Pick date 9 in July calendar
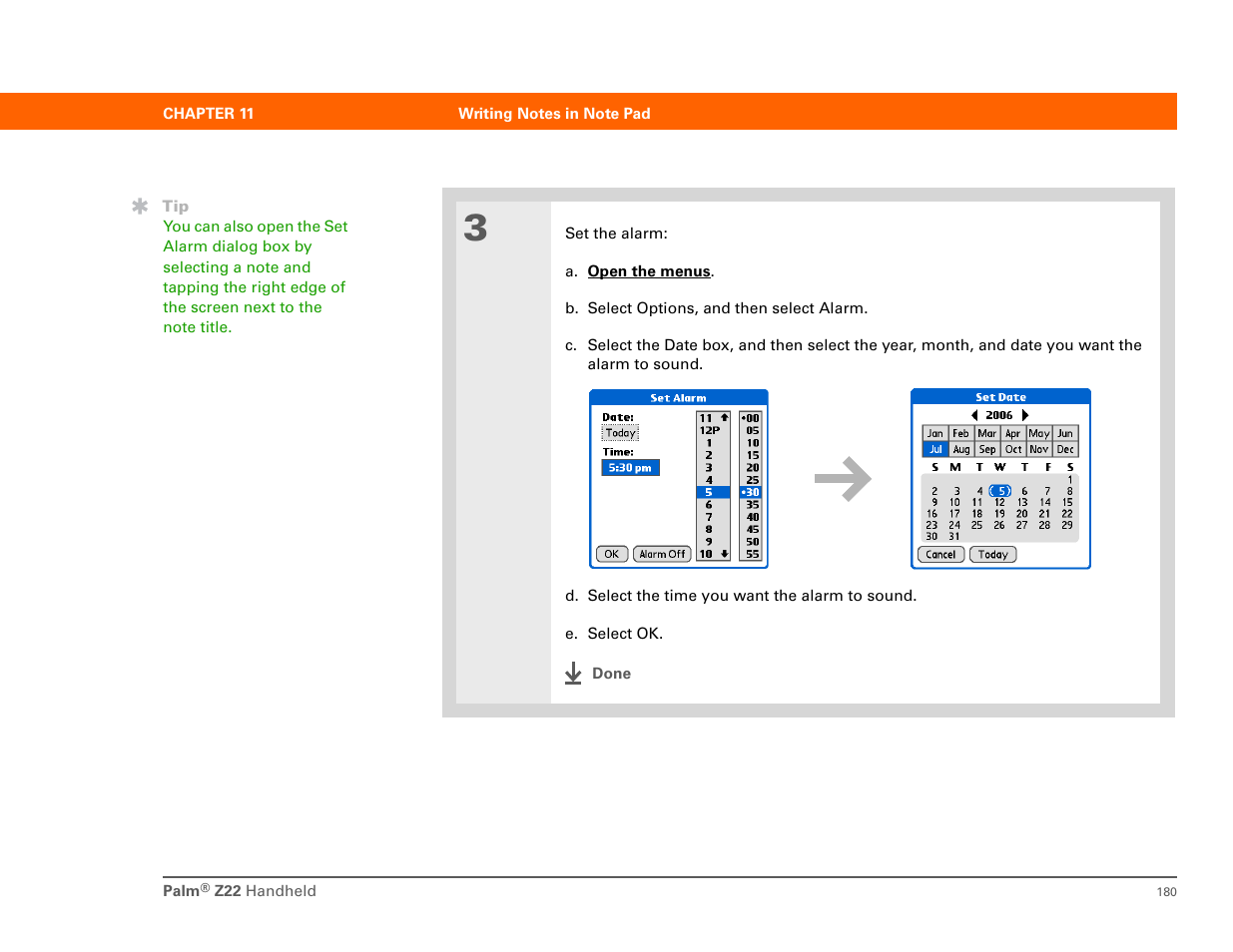This screenshot has height=952, width=1233. coord(934,503)
